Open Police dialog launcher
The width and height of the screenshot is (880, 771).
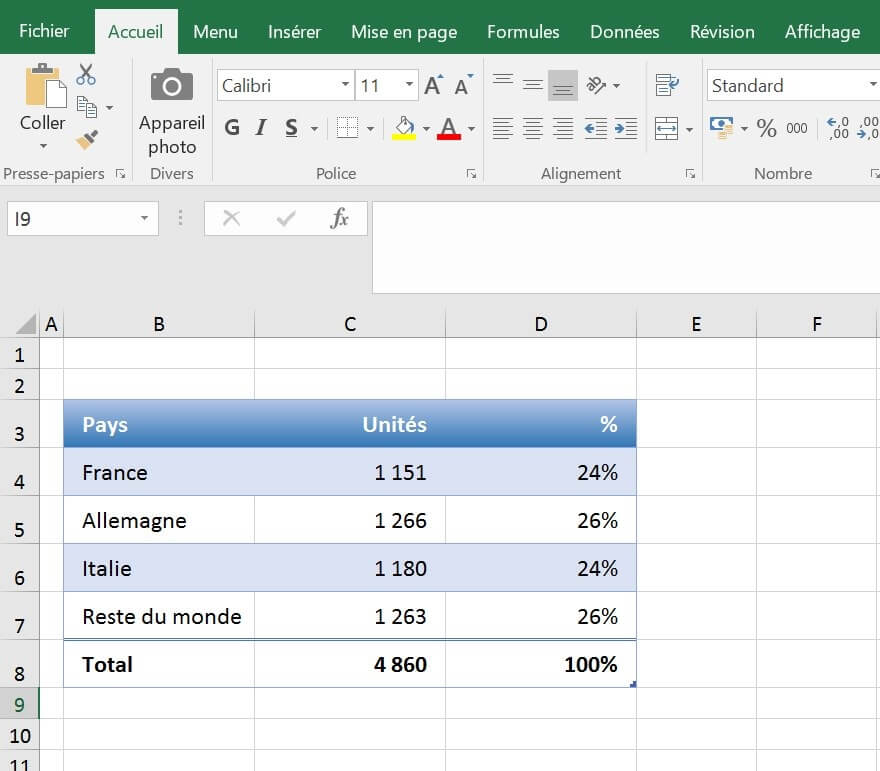(471, 174)
